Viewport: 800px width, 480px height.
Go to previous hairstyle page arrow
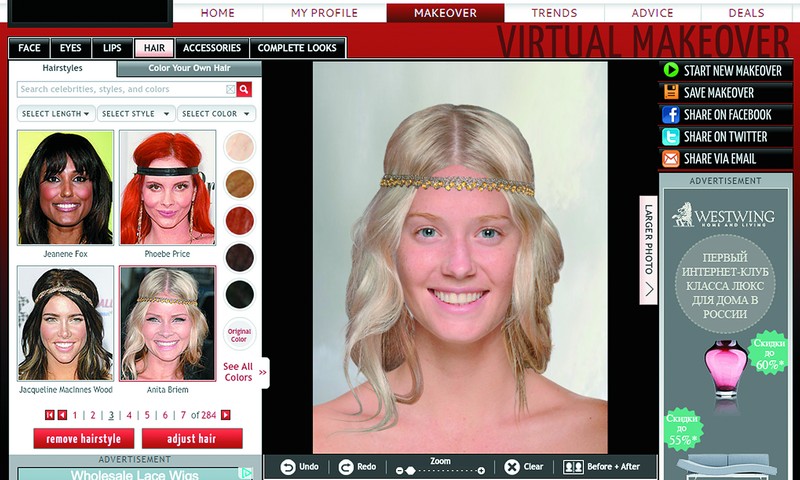[x=62, y=415]
